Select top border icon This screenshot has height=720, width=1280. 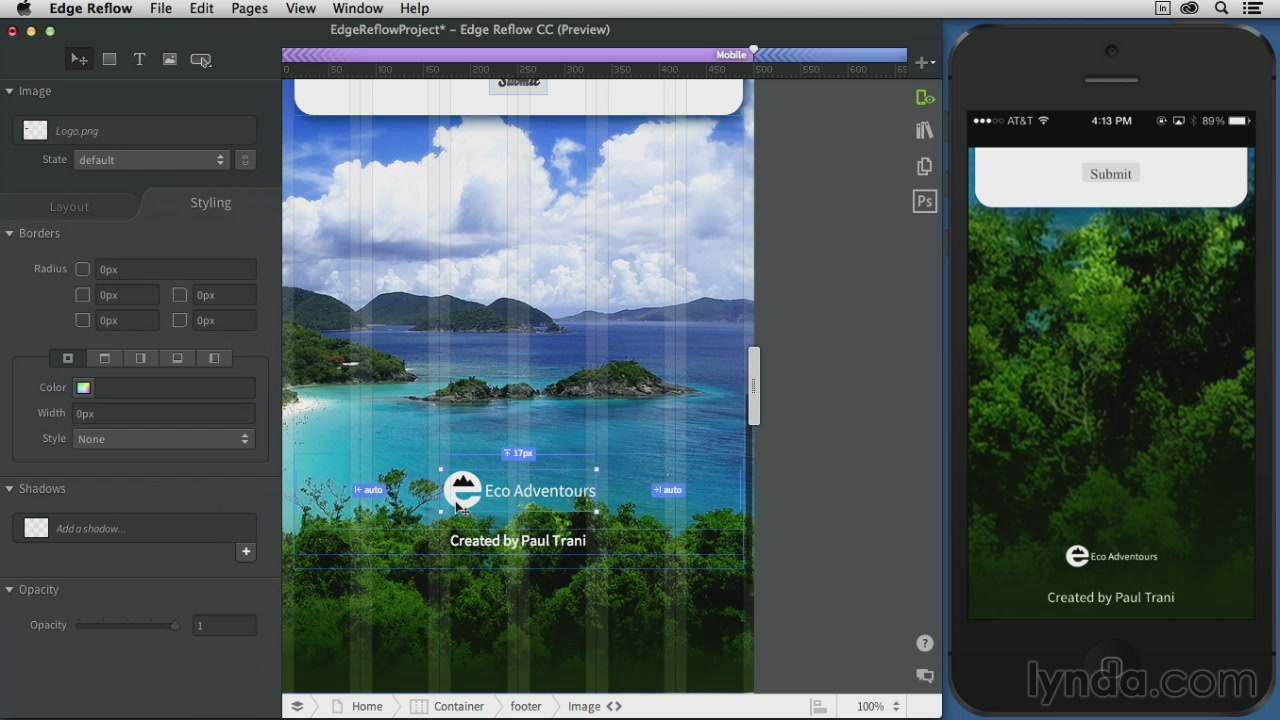coord(104,358)
